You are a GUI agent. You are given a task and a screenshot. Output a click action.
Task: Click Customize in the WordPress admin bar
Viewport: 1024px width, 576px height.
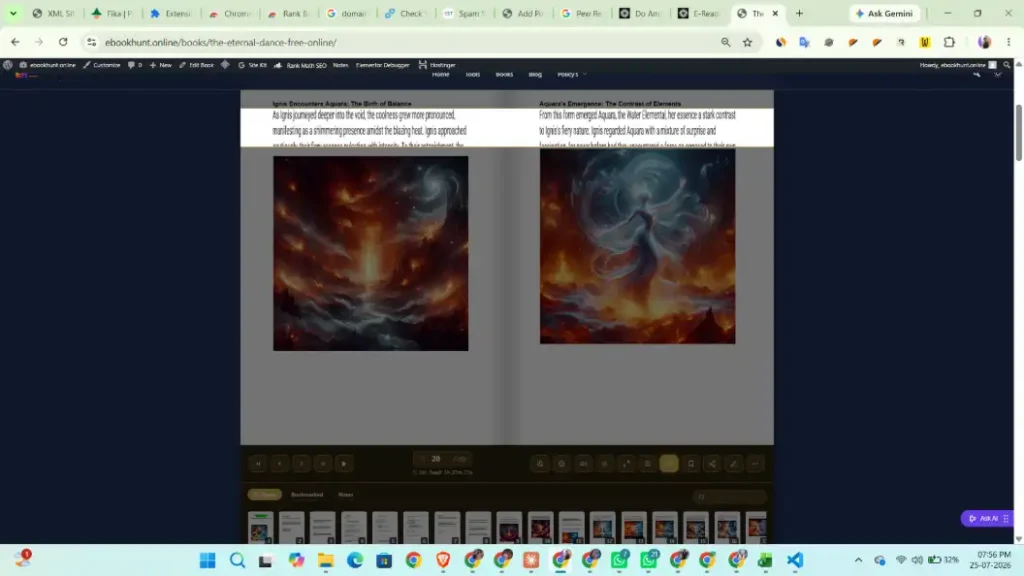tap(101, 65)
